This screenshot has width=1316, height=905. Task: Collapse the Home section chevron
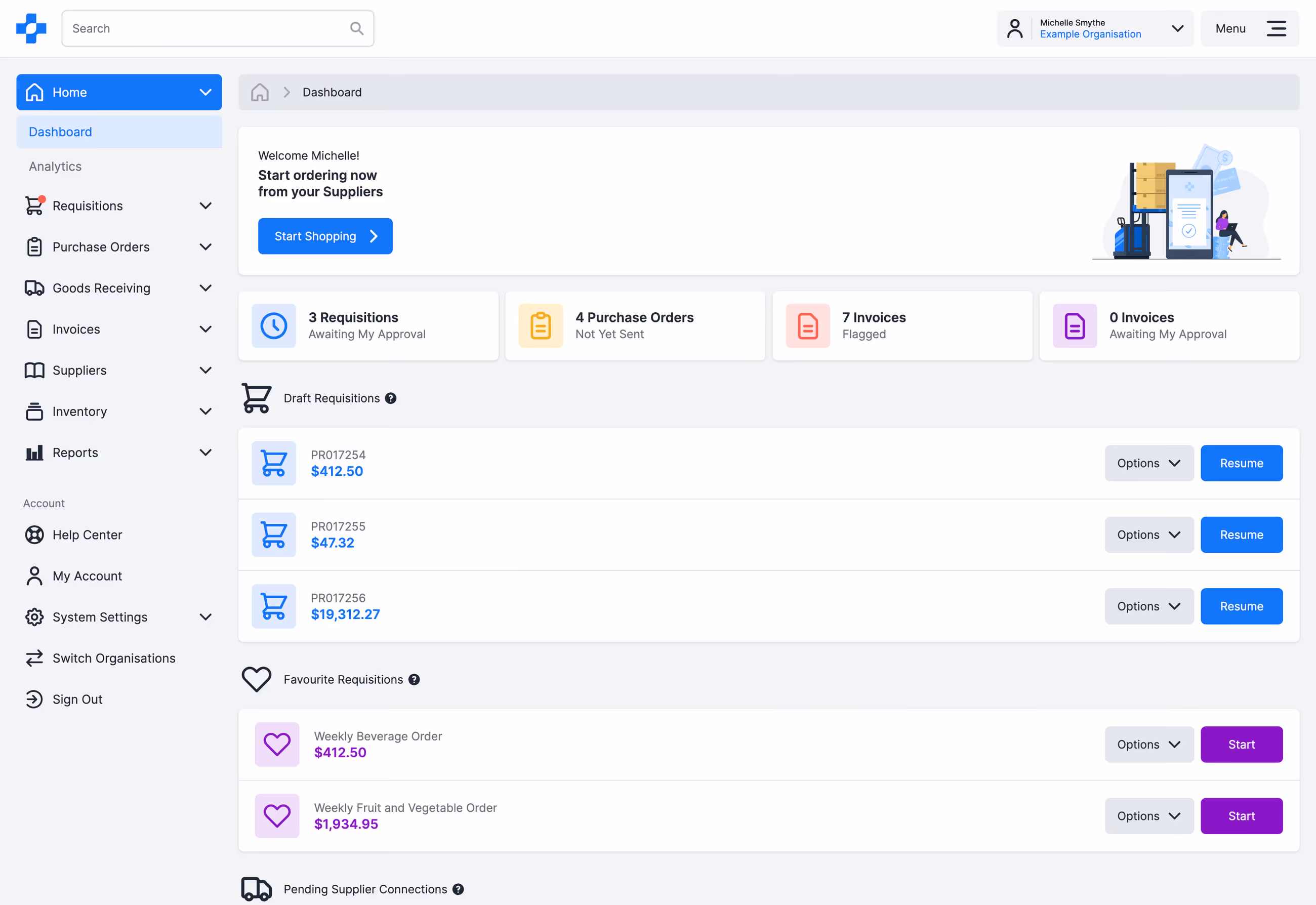coord(206,92)
